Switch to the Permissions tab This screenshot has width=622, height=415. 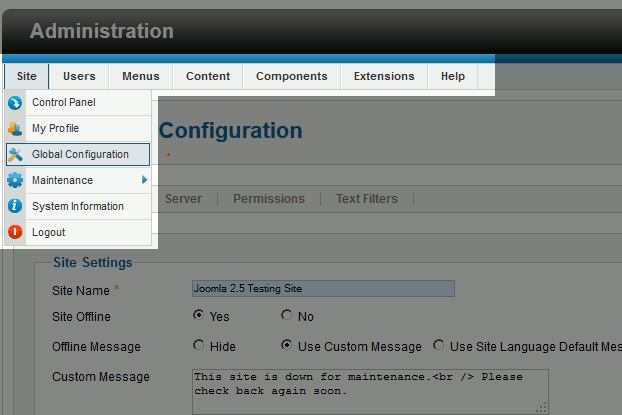click(268, 199)
